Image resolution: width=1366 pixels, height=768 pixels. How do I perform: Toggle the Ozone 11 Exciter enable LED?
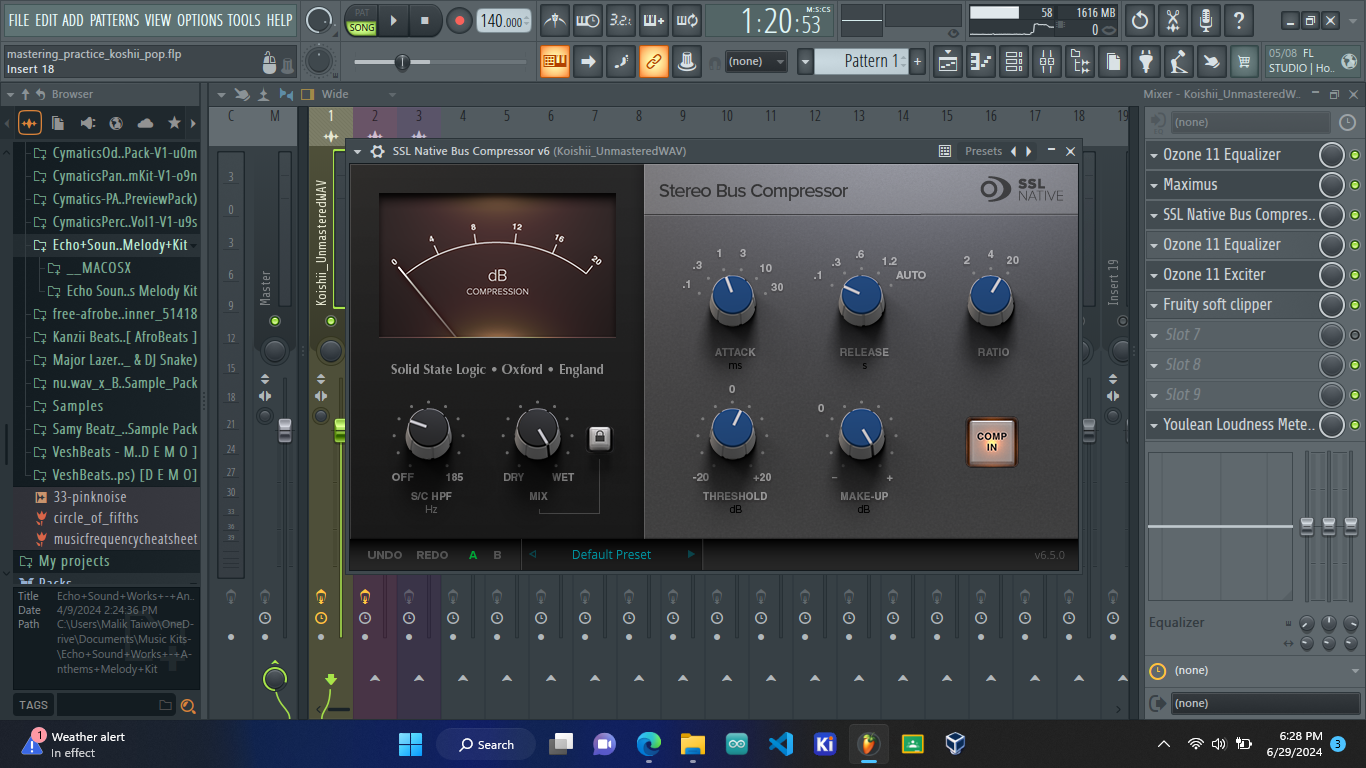[x=1355, y=275]
